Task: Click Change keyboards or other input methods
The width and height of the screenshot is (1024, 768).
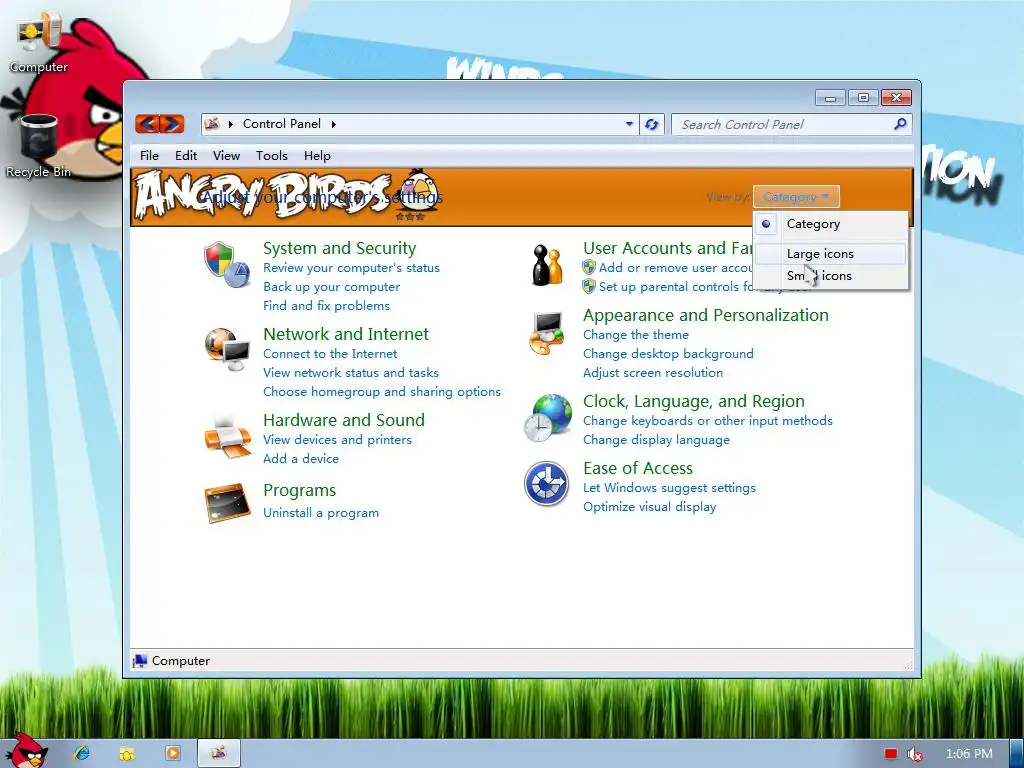Action: pos(708,421)
